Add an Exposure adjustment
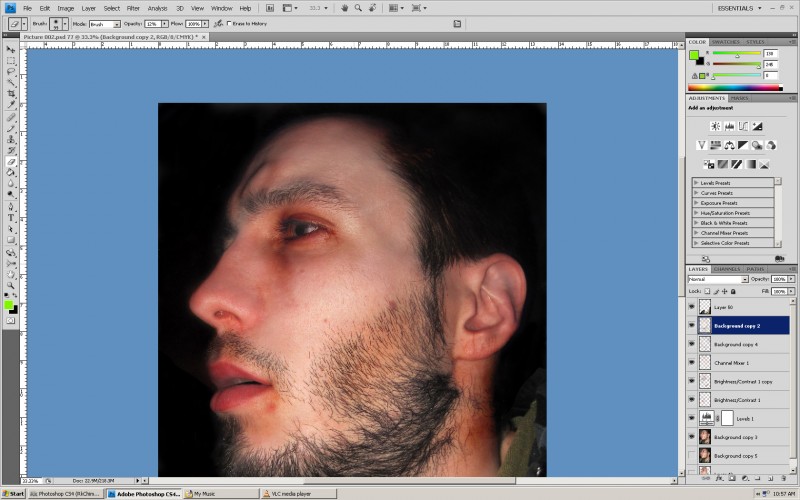The image size is (800, 500). [x=757, y=126]
